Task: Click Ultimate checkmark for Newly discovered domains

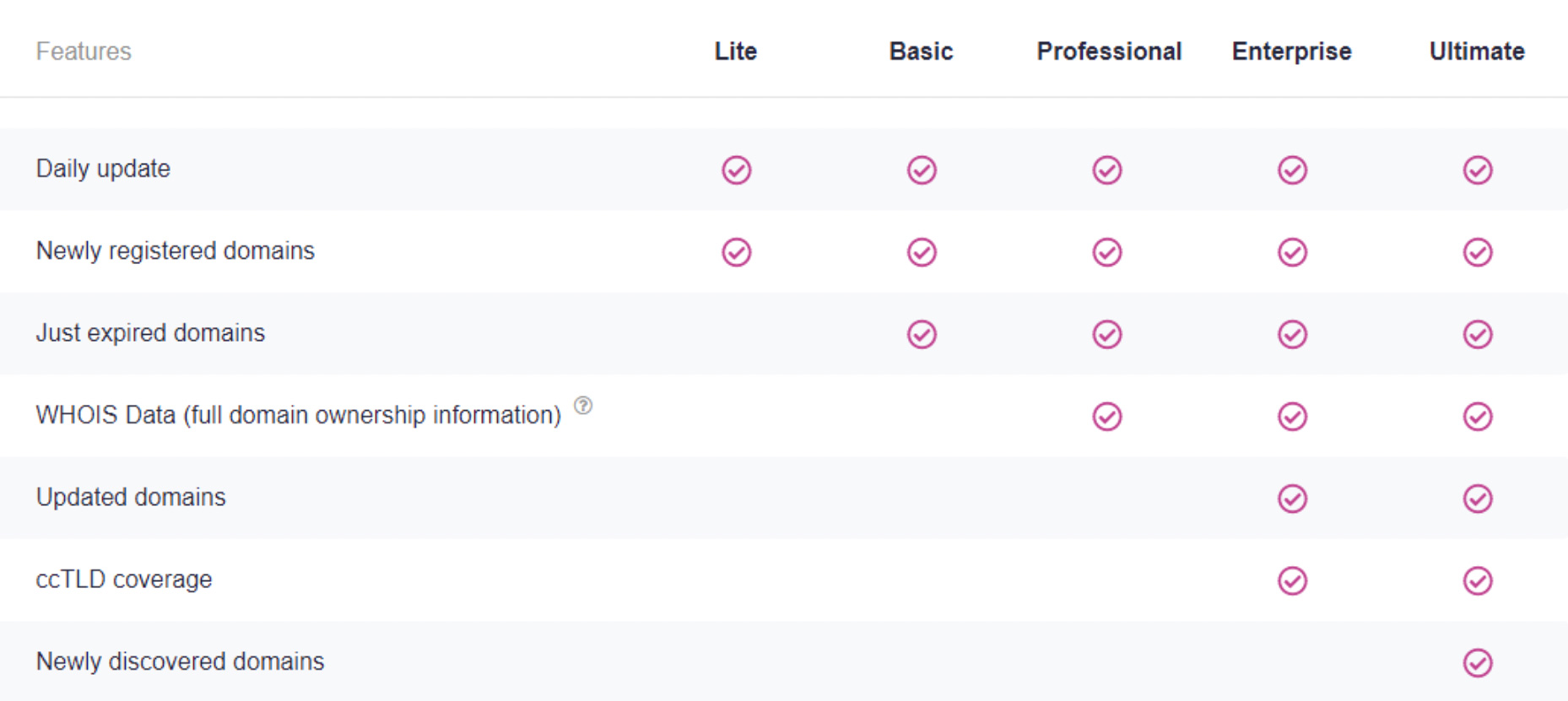Action: click(1478, 663)
